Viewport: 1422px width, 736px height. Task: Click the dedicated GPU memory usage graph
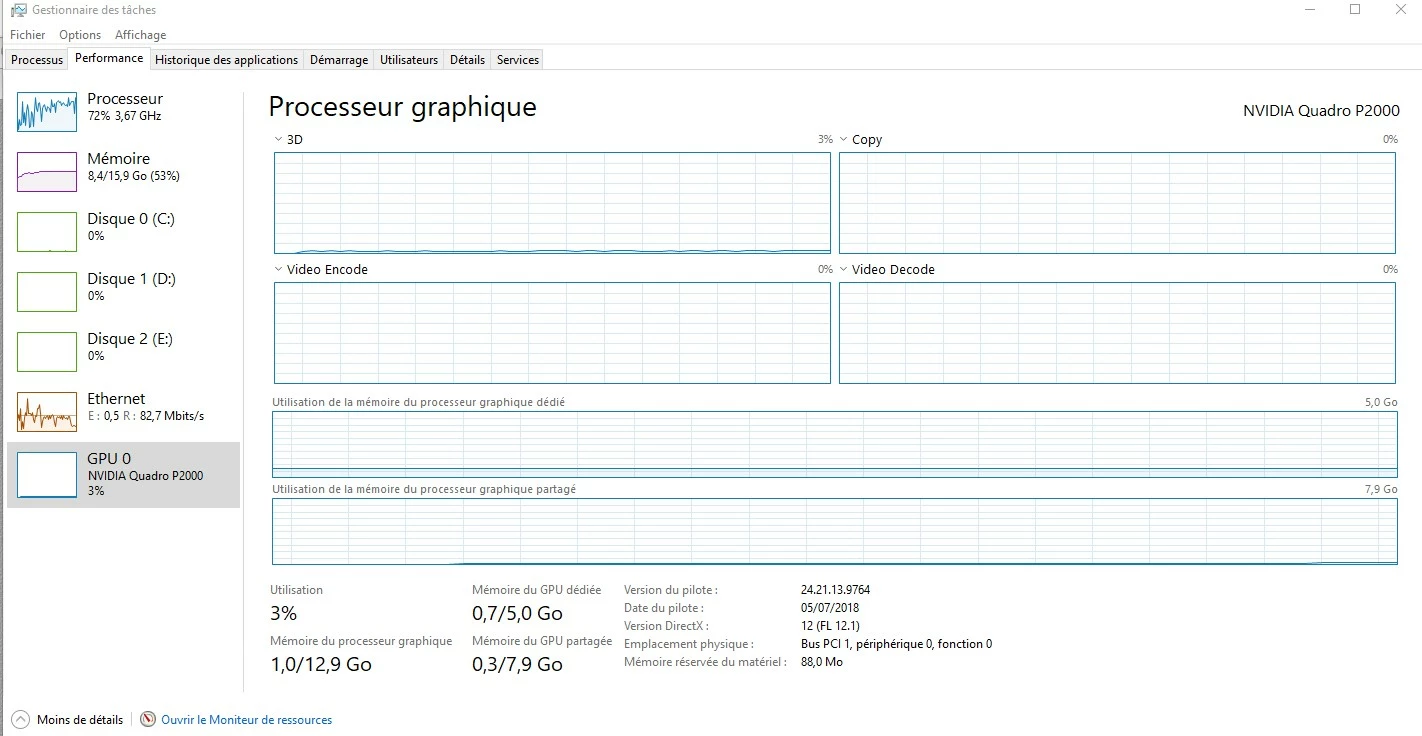[x=835, y=444]
